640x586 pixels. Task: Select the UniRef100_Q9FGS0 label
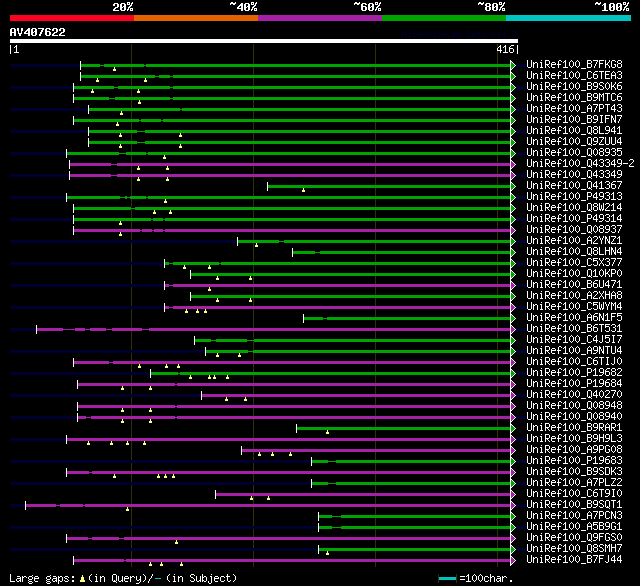tap(574, 538)
